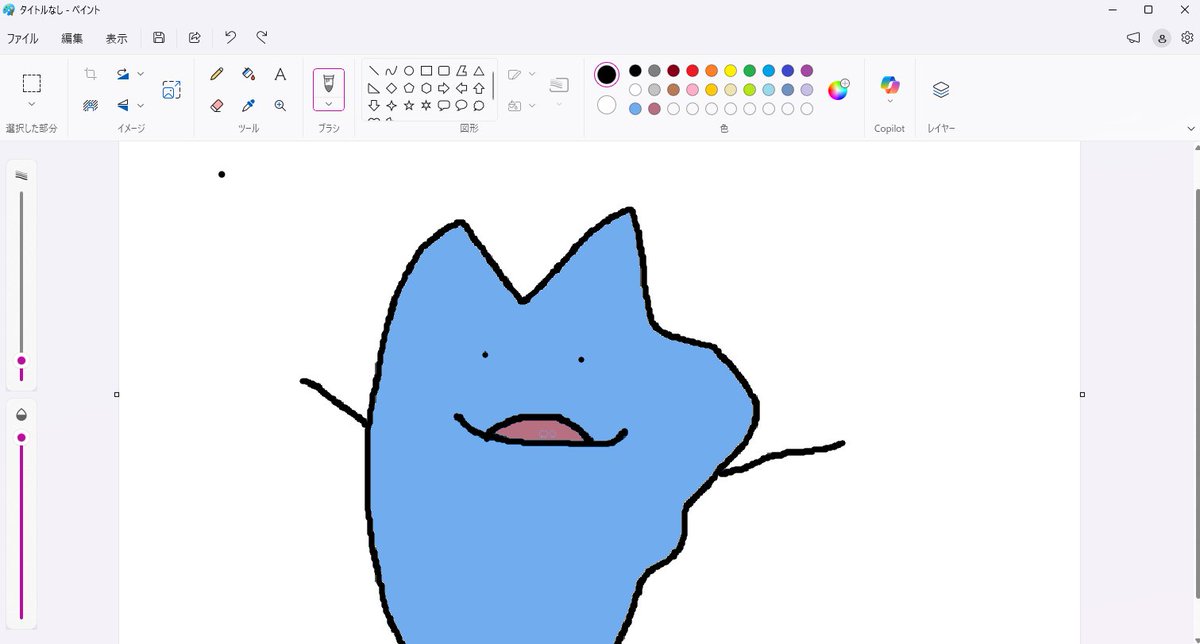
Task: Choose the cloud callout shape
Action: coord(479,105)
